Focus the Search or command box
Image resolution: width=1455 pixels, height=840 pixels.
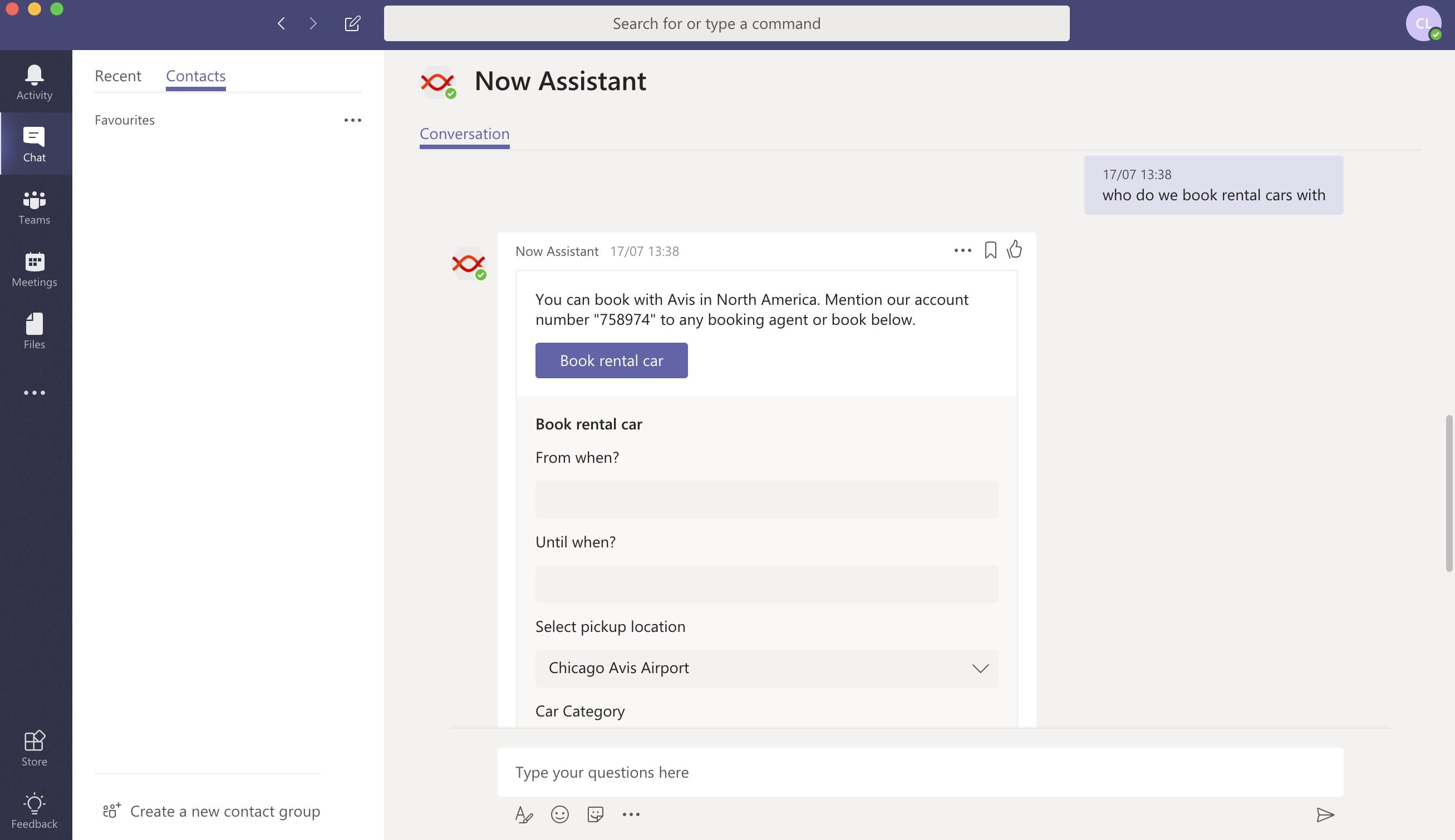[726, 24]
